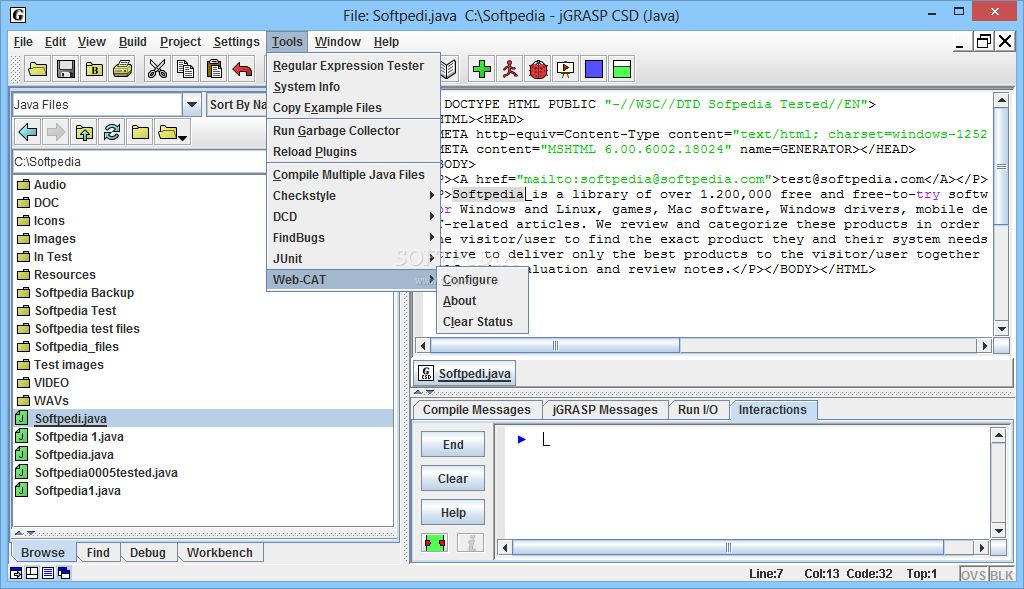Click the Open File folder toolbar icon
1024x589 pixels.
[38, 69]
